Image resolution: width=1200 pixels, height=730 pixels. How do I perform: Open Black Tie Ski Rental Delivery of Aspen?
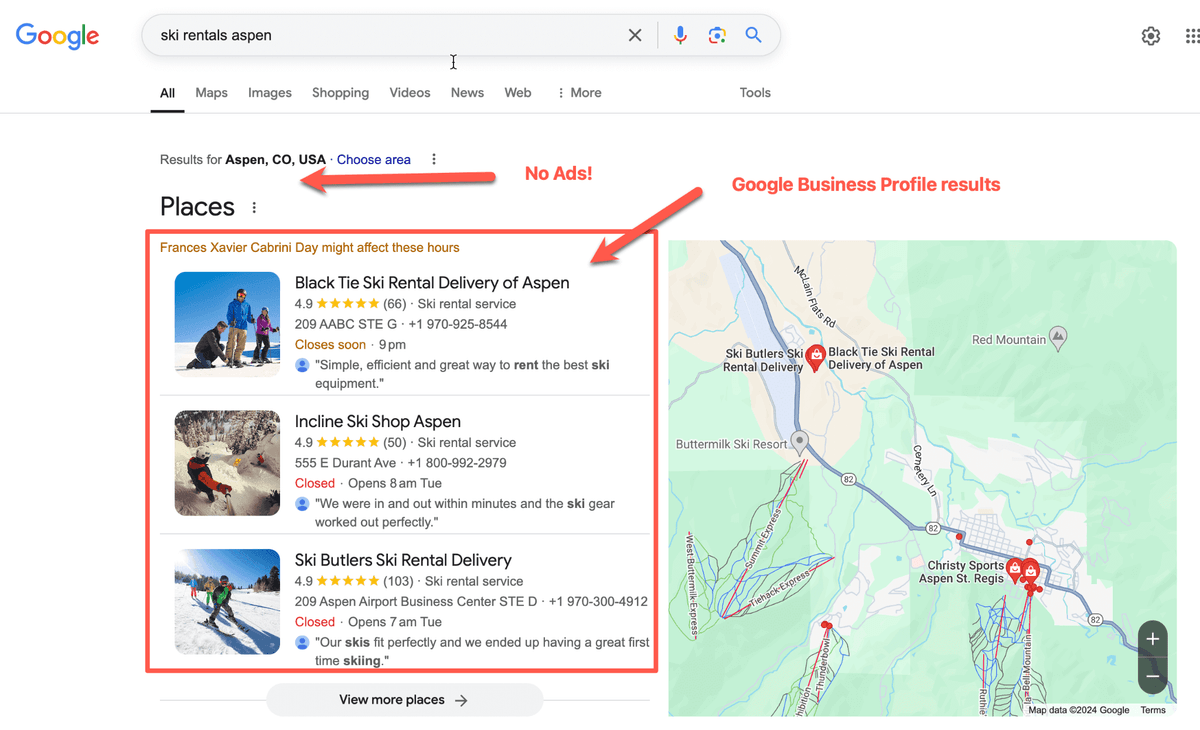[432, 283]
